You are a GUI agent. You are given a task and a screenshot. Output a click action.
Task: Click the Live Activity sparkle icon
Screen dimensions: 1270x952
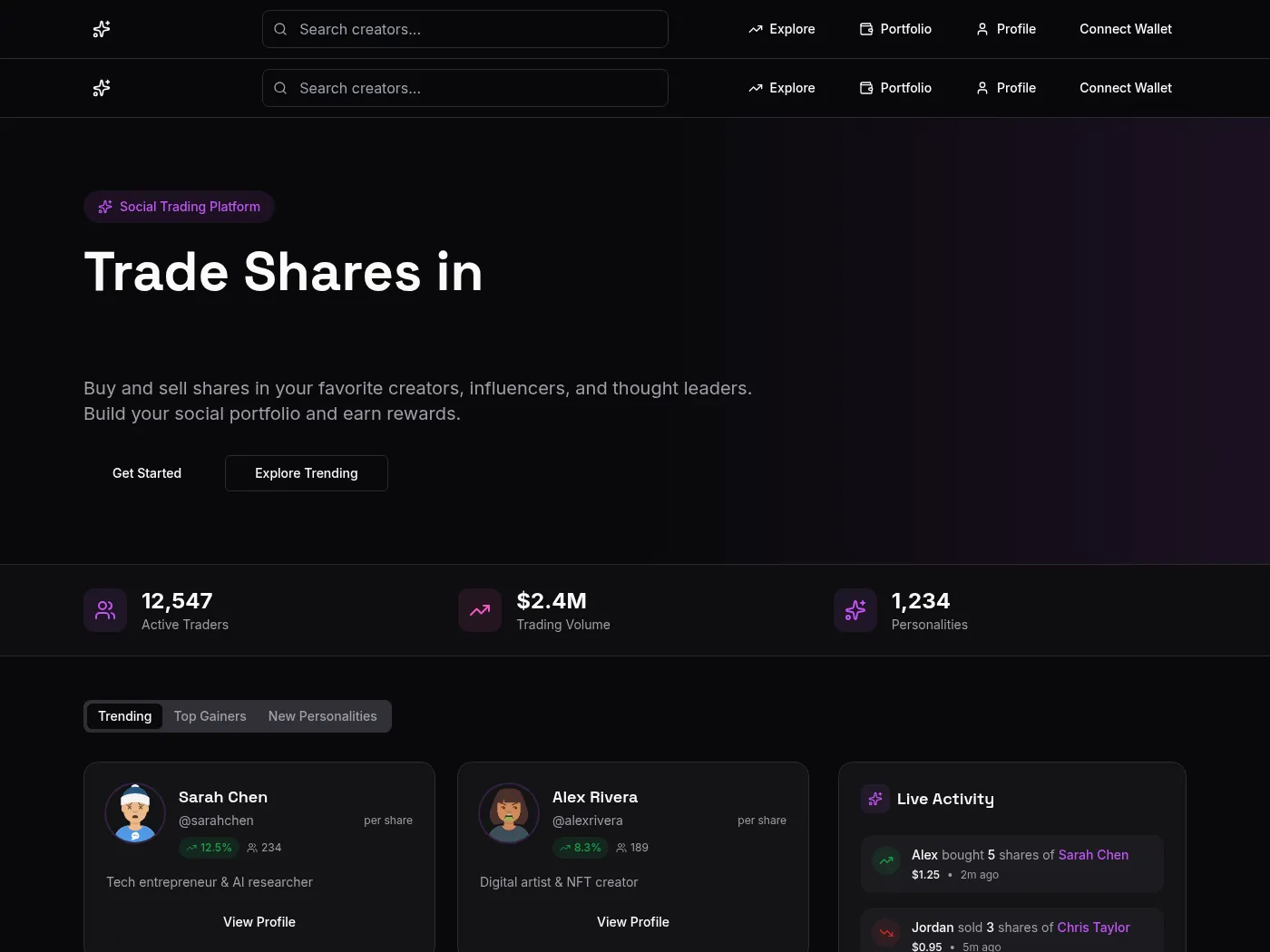tap(875, 799)
